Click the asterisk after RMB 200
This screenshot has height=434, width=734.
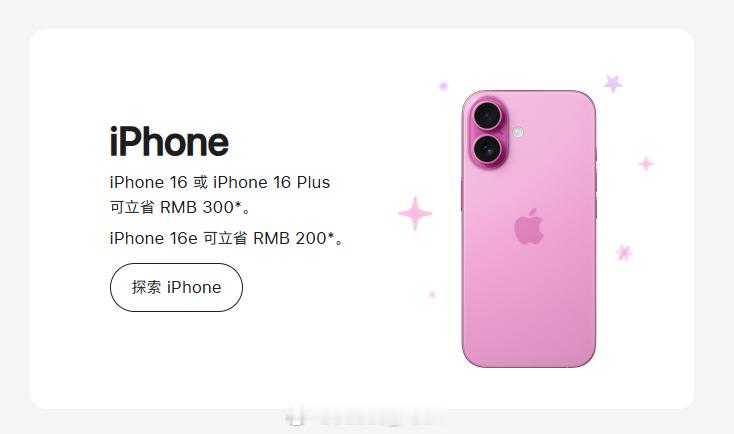click(331, 235)
